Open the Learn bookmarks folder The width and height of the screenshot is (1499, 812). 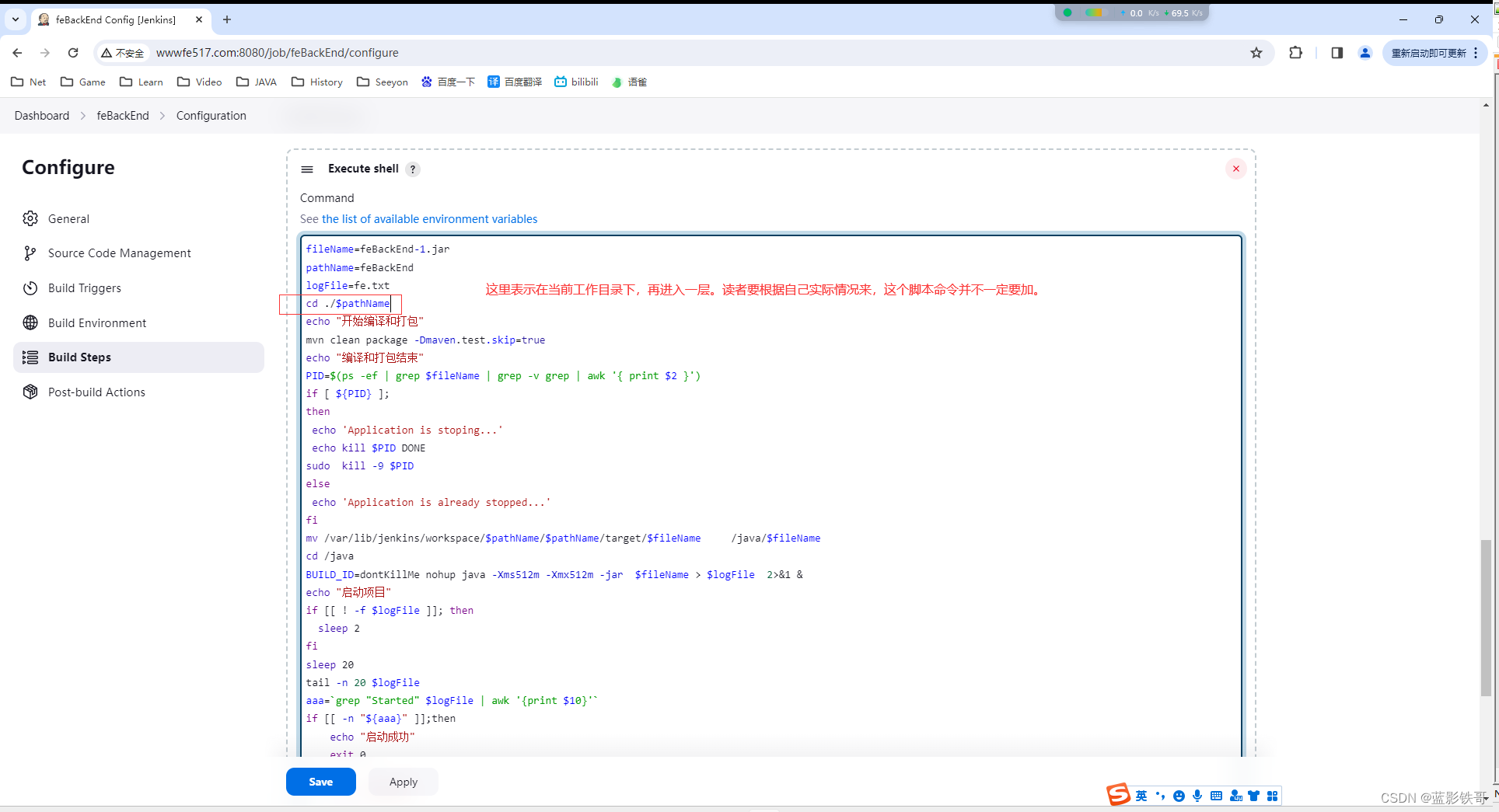point(142,82)
